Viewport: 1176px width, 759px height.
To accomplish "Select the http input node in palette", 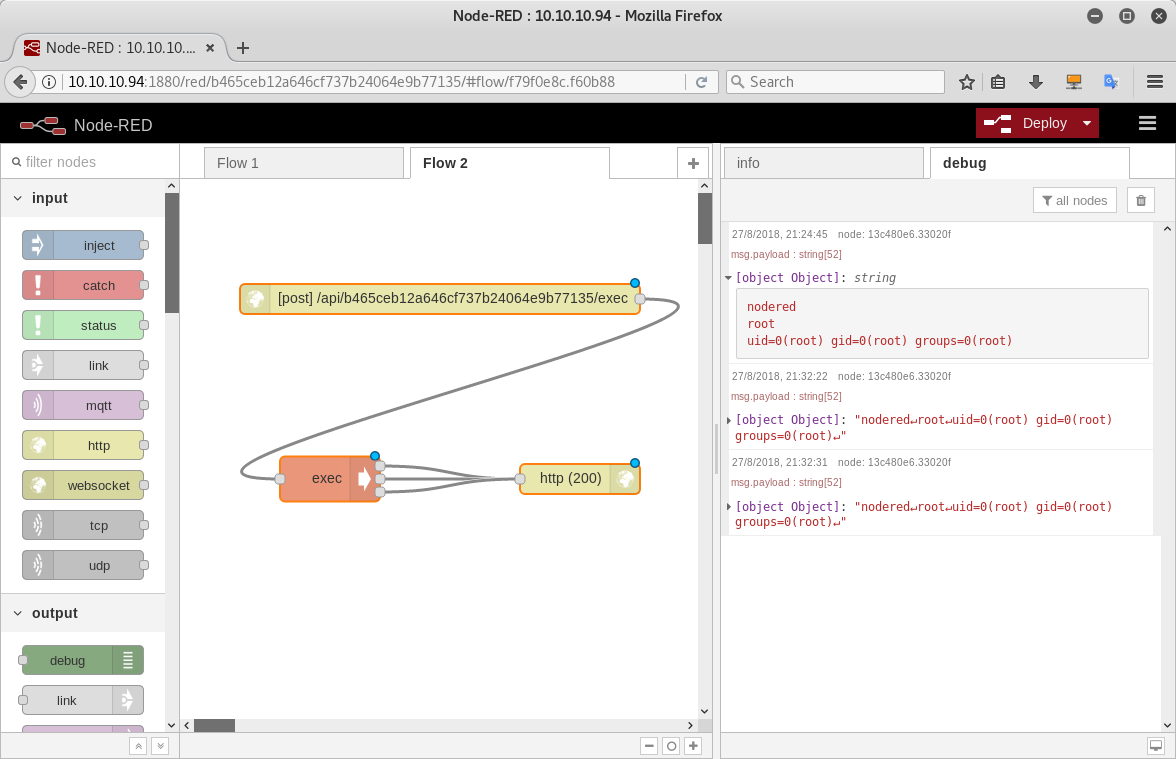I will tap(83, 446).
